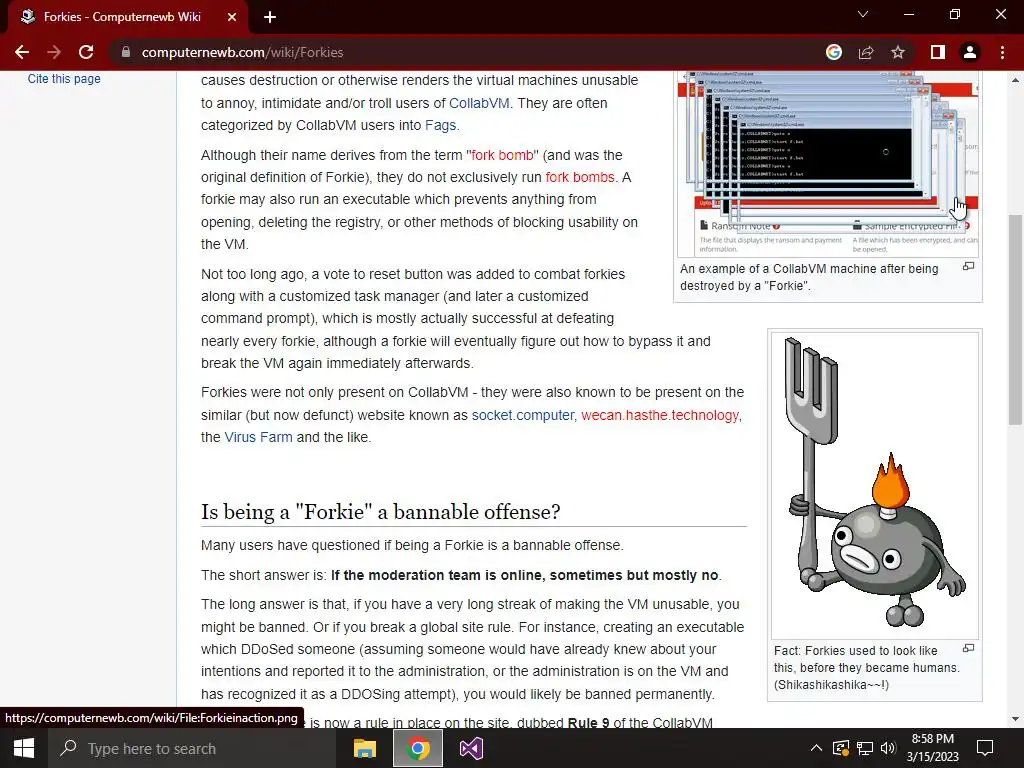1024x768 pixels.
Task: Reload the Forkies wiki page
Action: pyautogui.click(x=86, y=52)
